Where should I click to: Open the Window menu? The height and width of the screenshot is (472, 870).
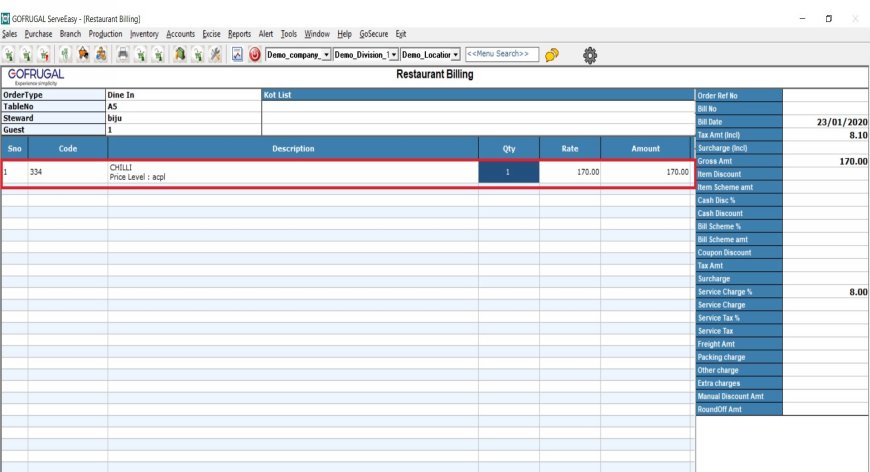point(317,34)
